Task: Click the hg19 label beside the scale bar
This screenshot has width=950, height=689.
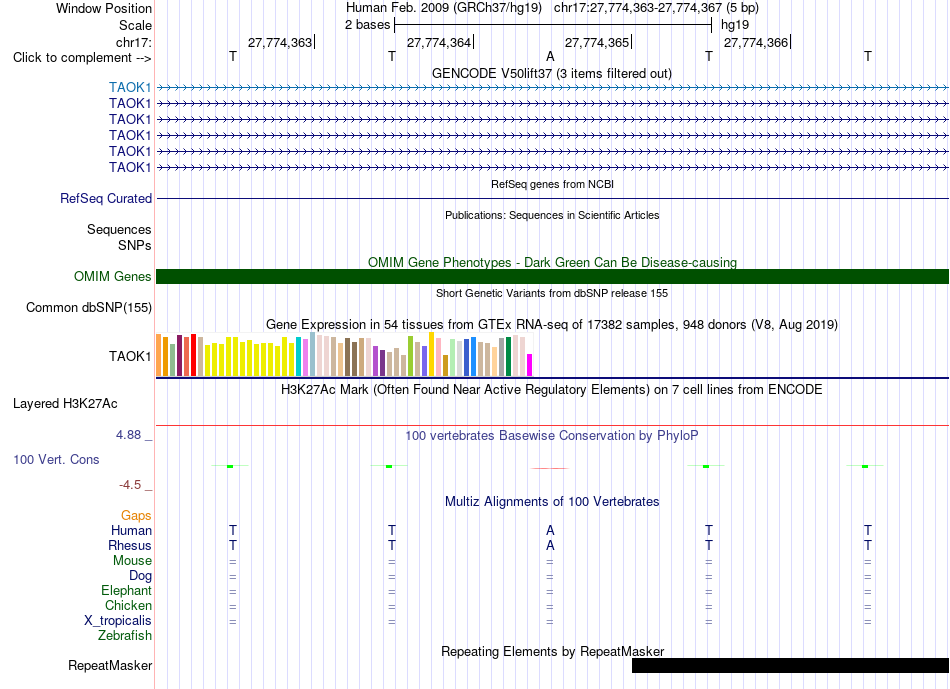Action: [735, 25]
